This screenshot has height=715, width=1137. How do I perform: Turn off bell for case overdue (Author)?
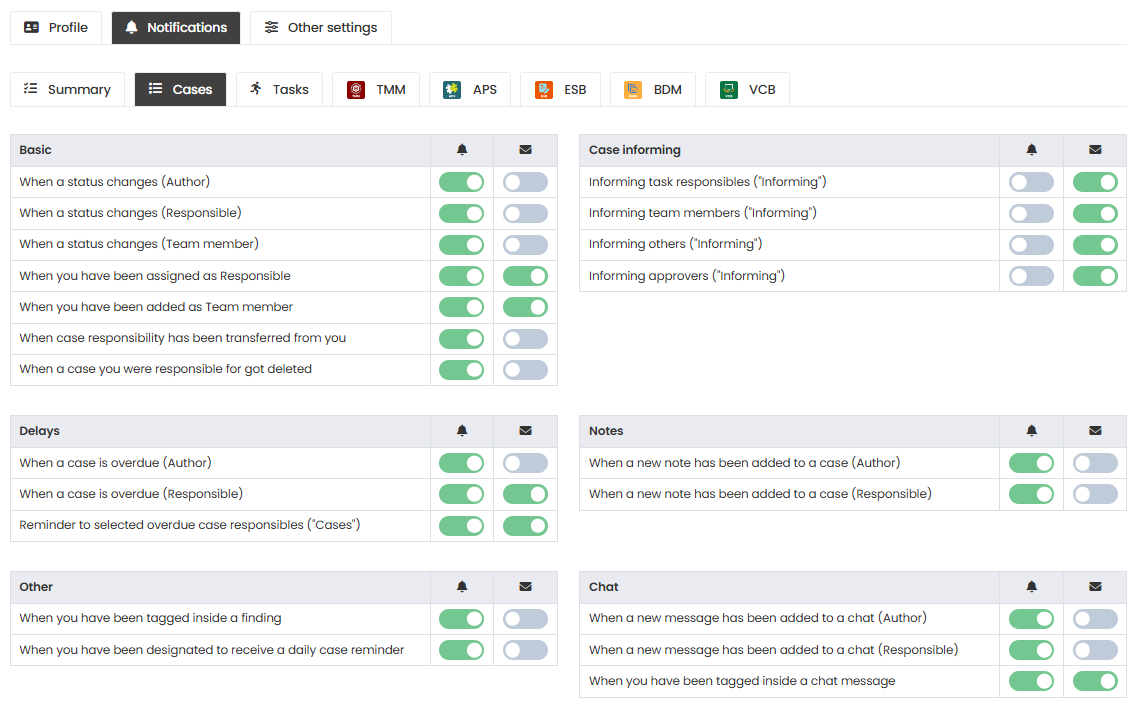click(461, 463)
